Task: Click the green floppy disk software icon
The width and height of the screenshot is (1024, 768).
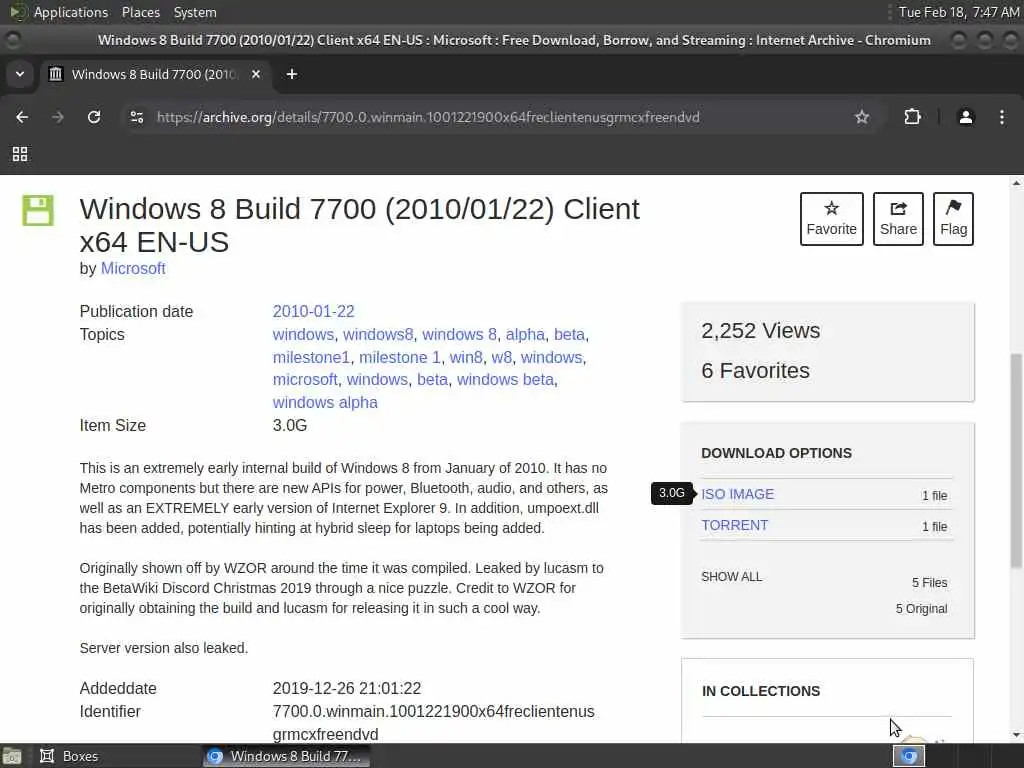Action: (x=38, y=210)
